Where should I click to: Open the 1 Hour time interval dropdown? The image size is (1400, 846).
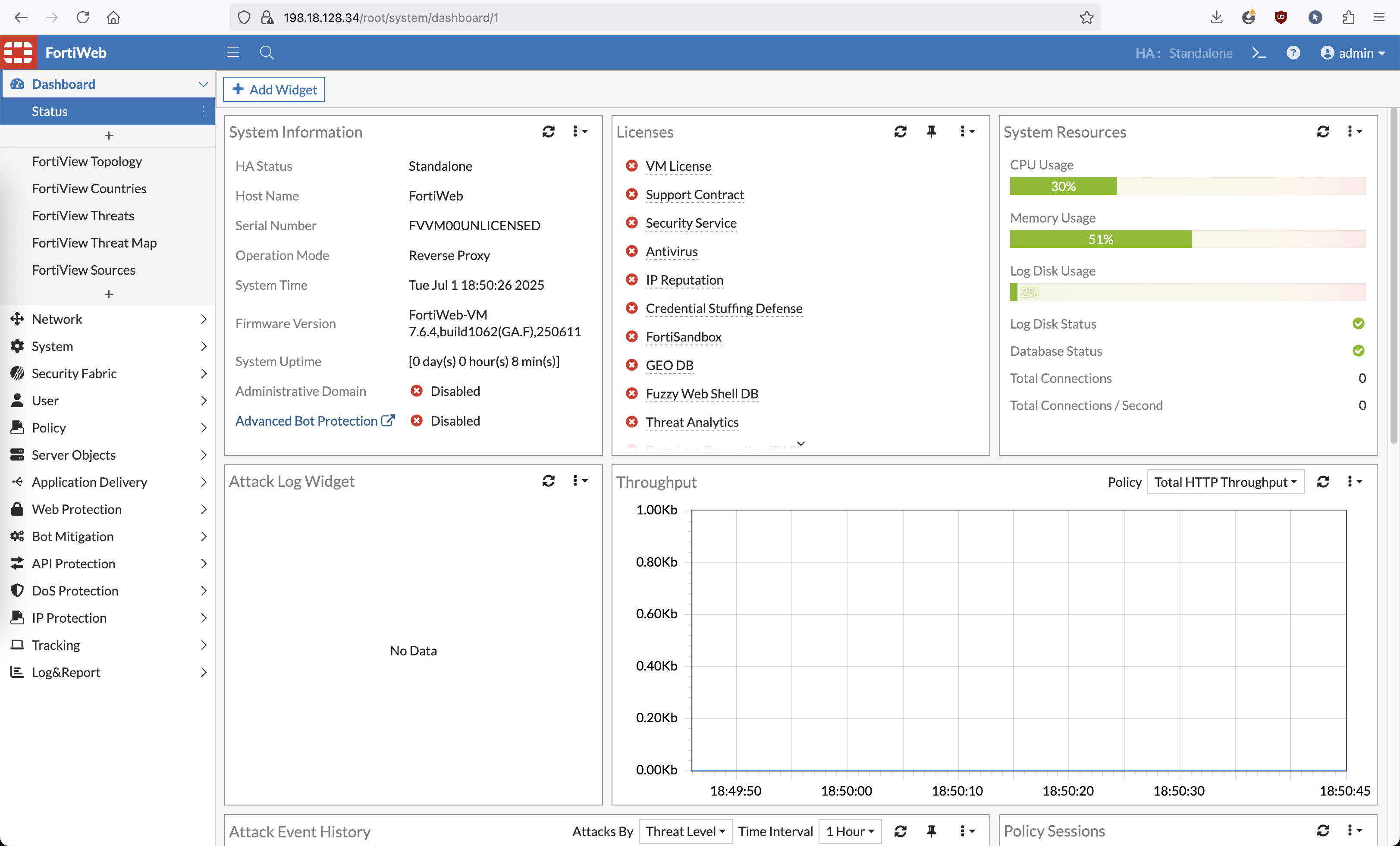click(x=849, y=831)
